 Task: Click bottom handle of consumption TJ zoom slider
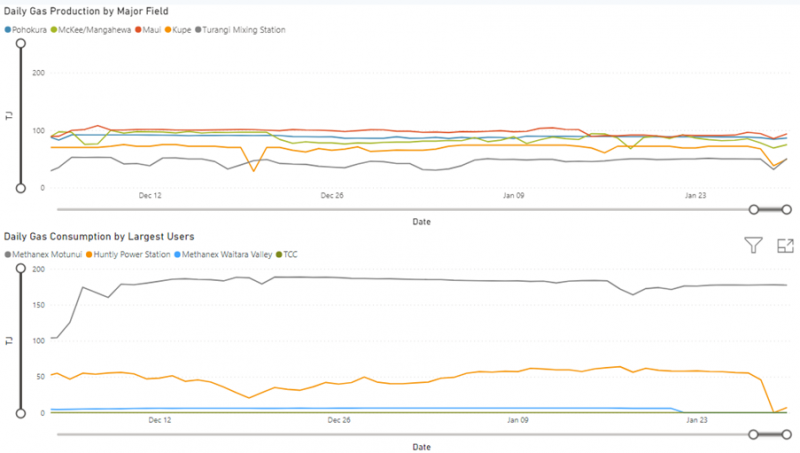tap(20, 413)
